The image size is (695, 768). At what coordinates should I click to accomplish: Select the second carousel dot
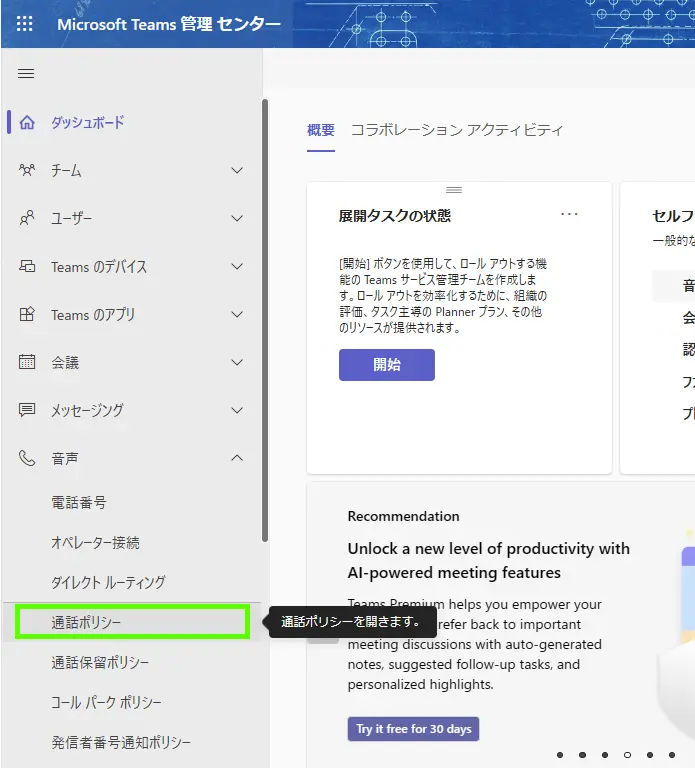click(x=582, y=755)
